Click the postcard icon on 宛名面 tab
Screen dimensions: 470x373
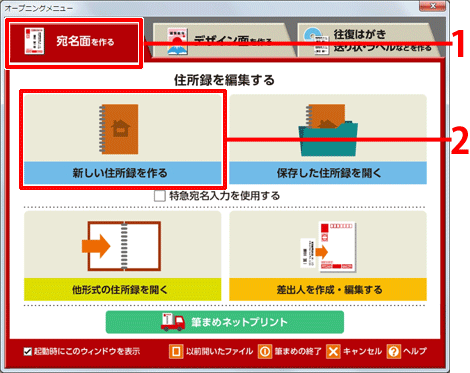(34, 41)
